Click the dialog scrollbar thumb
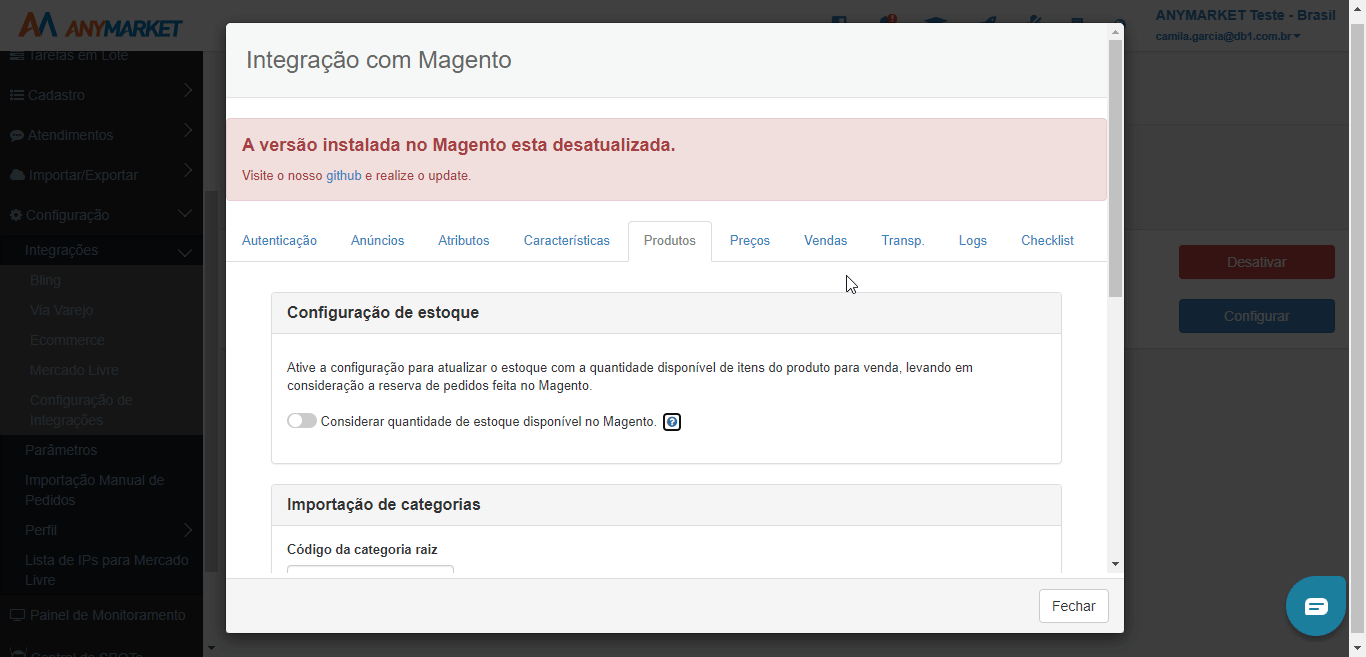Screen dimensions: 1366x657 (1115, 168)
